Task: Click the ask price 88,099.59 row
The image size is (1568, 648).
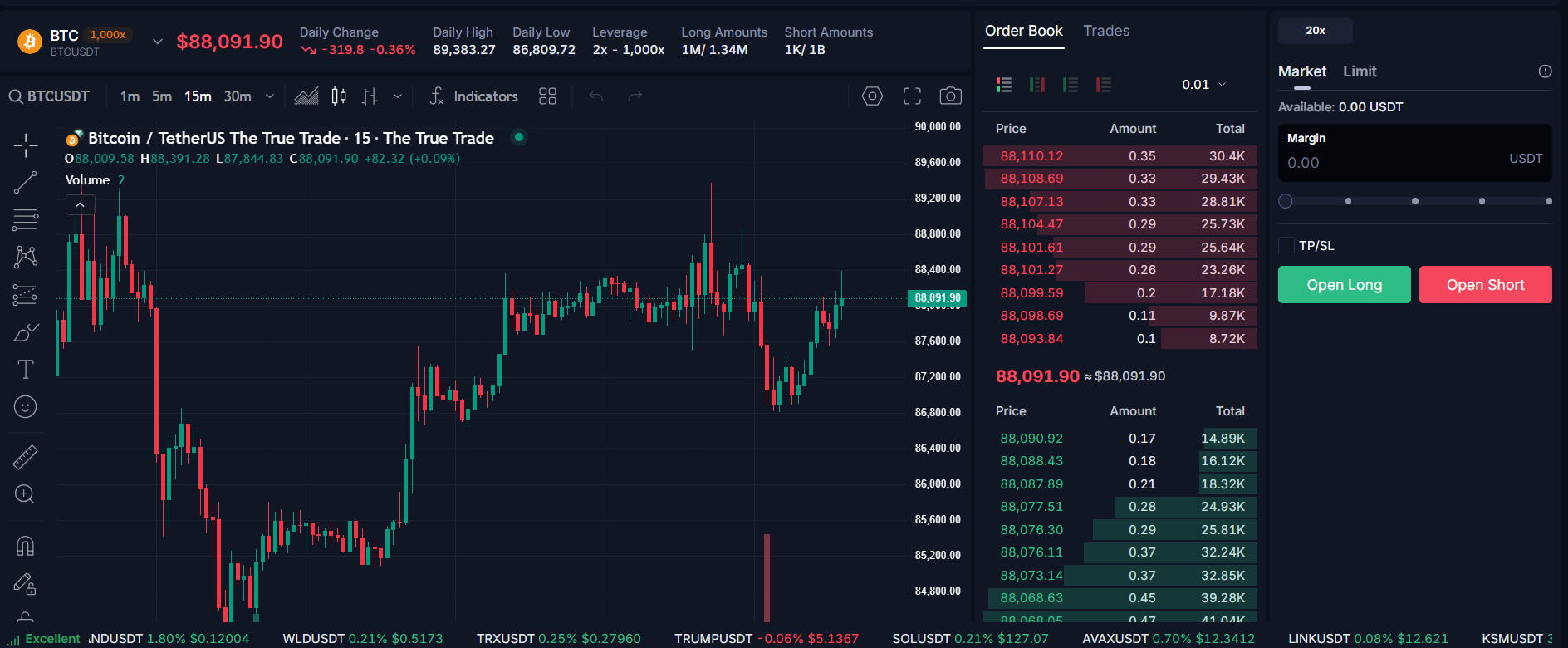Action: (1120, 293)
